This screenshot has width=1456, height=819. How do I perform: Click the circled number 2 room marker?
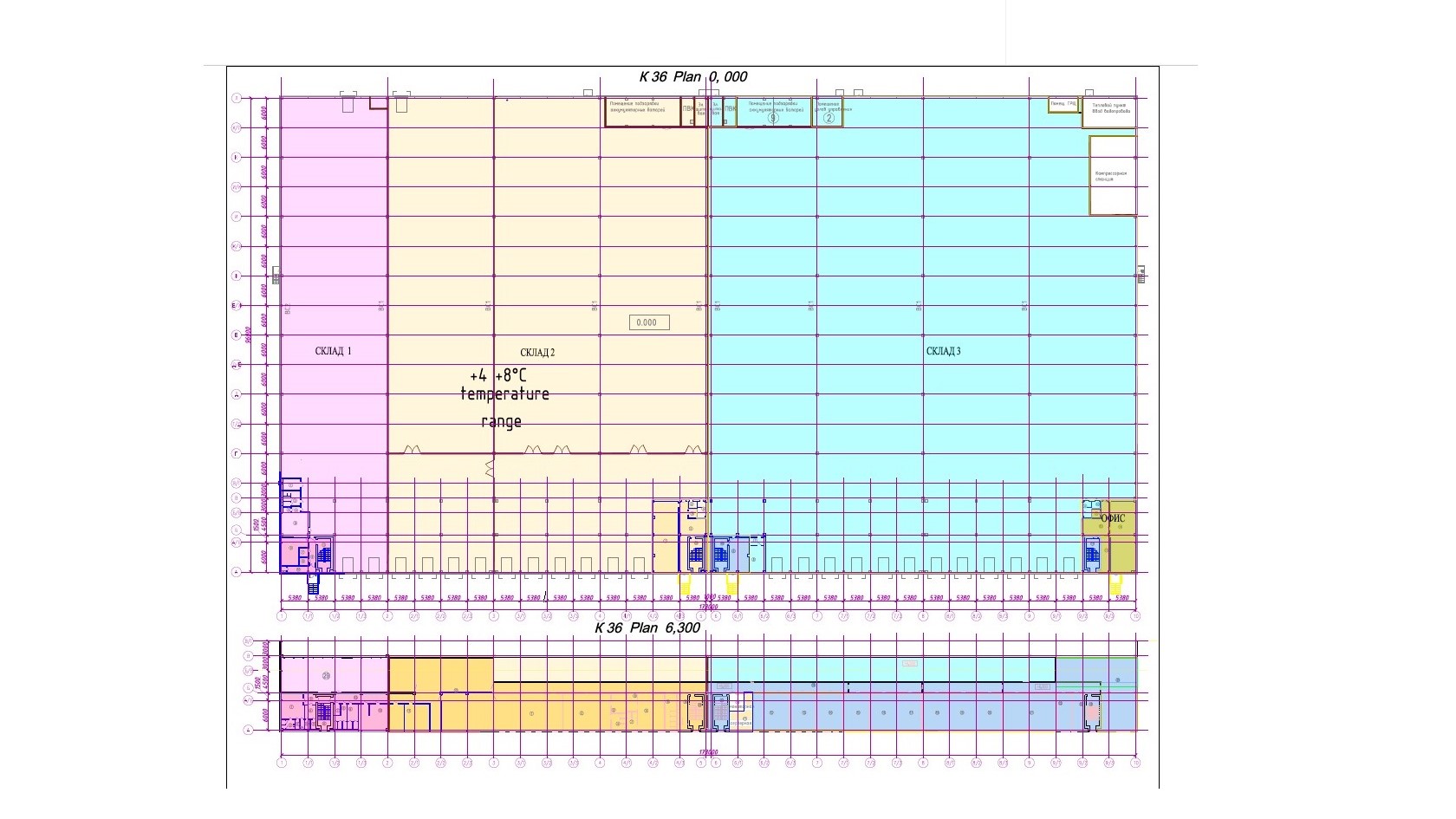829,119
